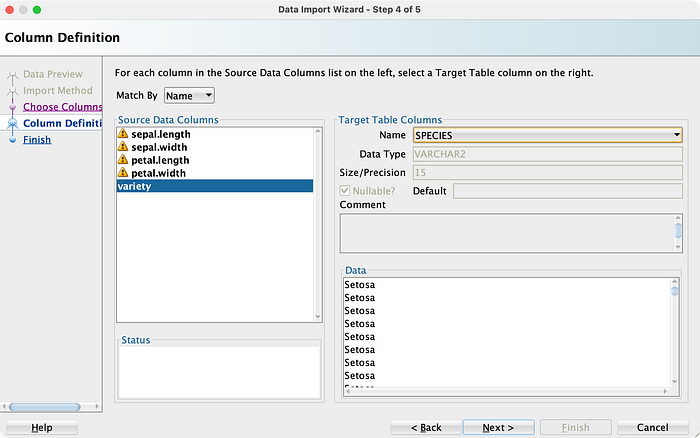Click warning icon beside sepal.width
The height and width of the screenshot is (438, 700).
click(x=123, y=147)
